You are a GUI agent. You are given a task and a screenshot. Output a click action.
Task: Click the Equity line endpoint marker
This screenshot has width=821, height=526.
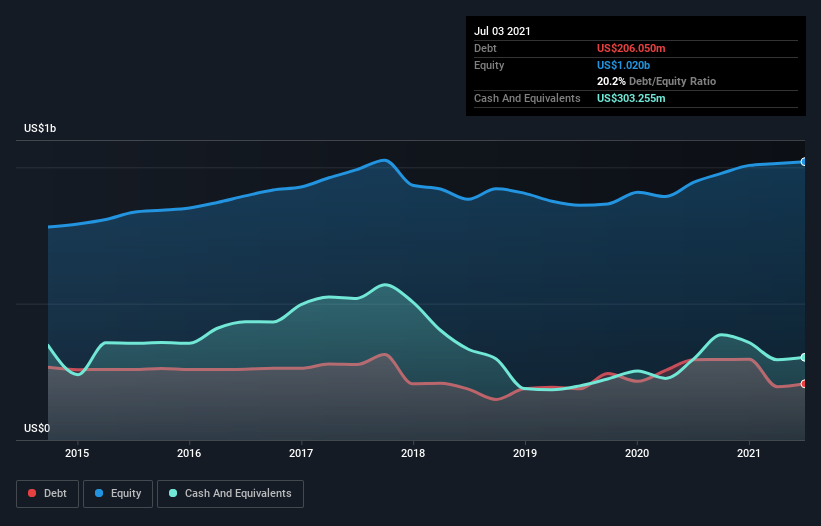coord(804,162)
